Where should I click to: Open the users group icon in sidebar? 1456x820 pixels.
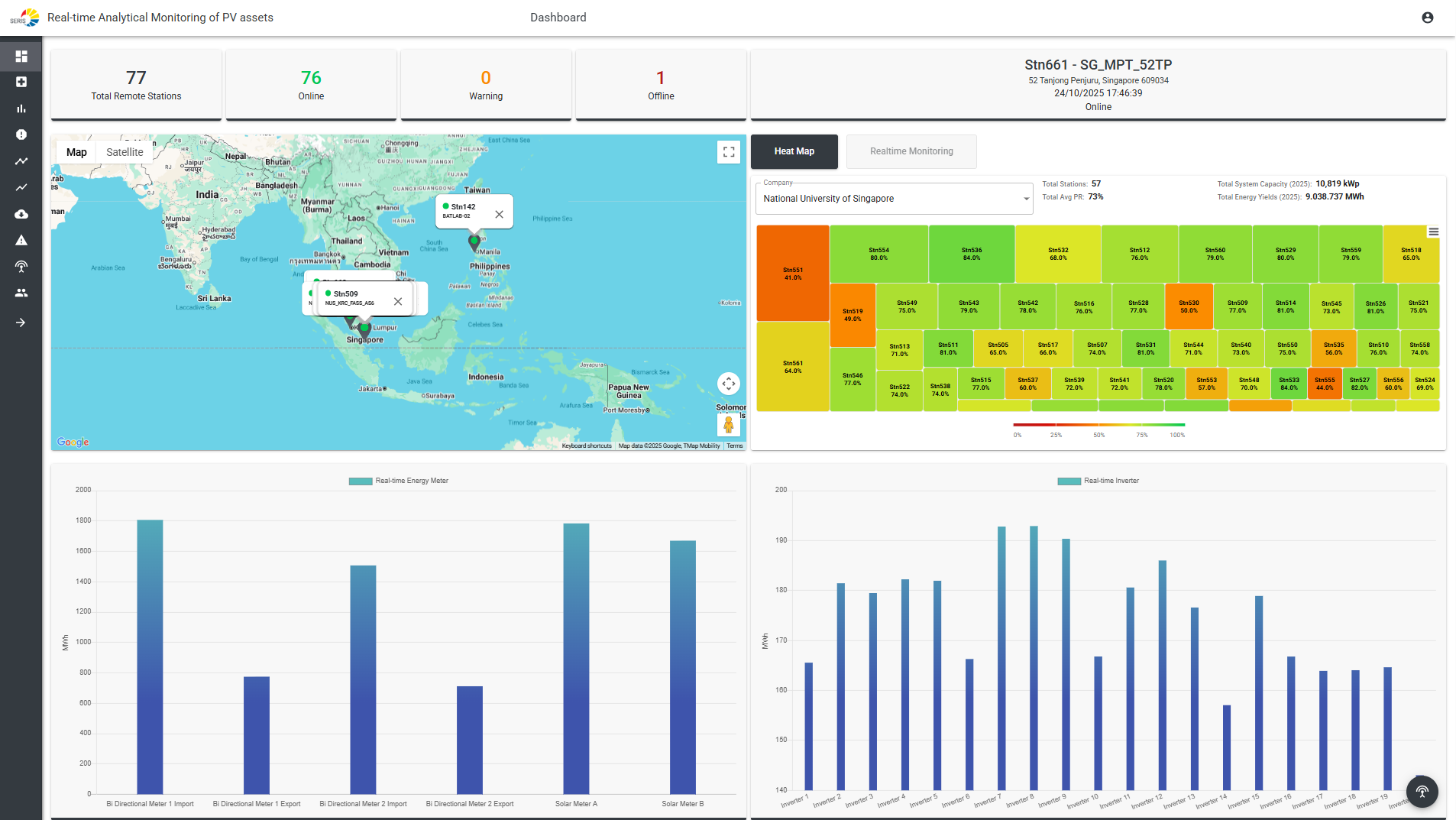pyautogui.click(x=21, y=293)
